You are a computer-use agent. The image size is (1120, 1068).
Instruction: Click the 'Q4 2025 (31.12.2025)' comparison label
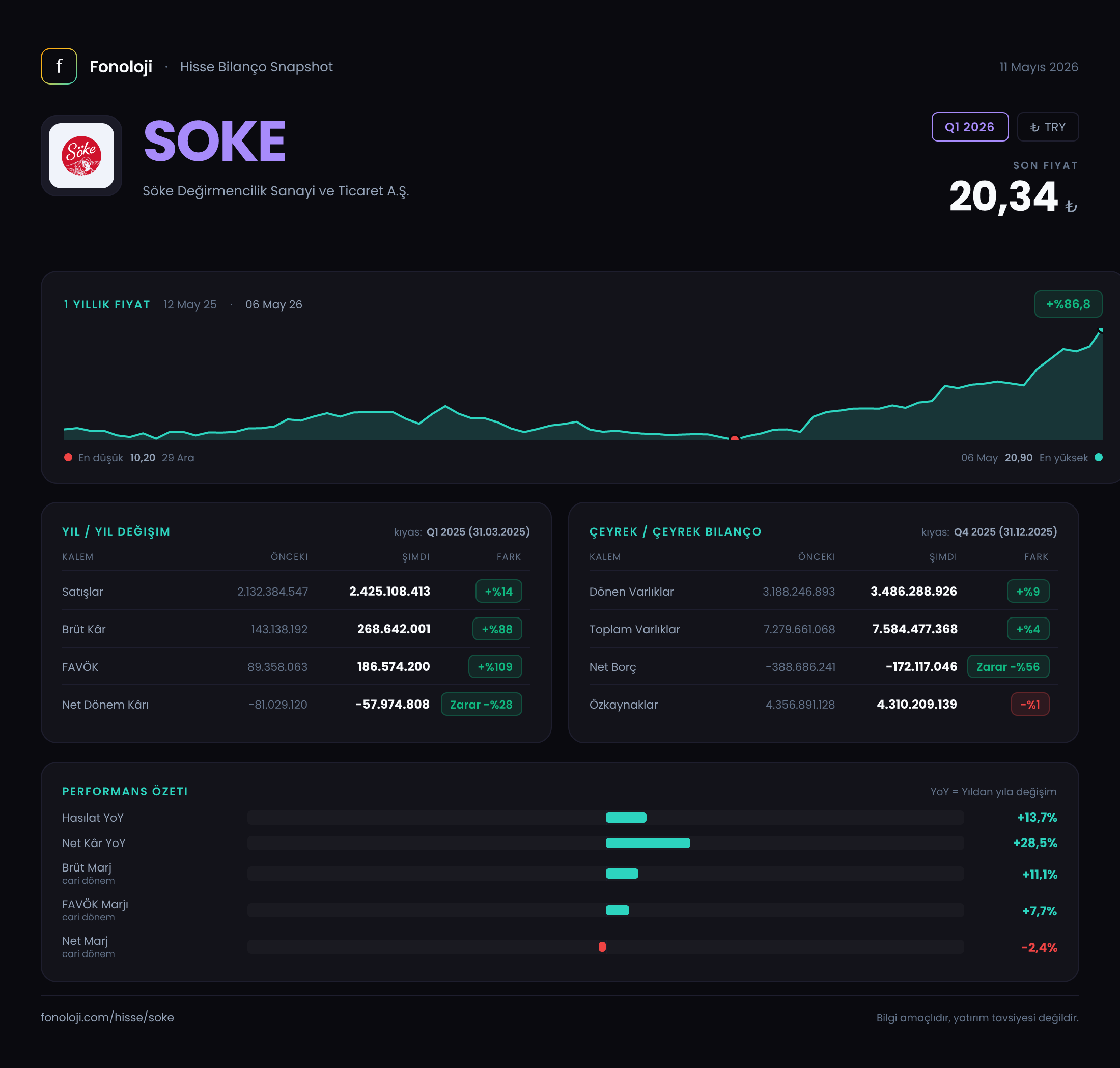1005,531
